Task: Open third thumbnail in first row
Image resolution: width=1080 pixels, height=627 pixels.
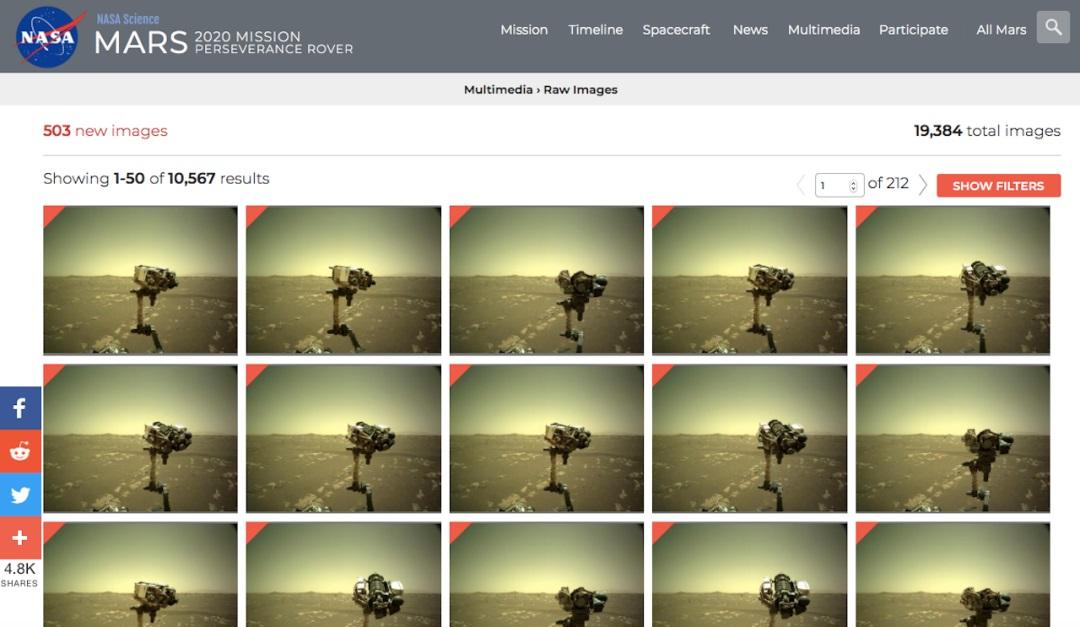Action: [x=547, y=280]
